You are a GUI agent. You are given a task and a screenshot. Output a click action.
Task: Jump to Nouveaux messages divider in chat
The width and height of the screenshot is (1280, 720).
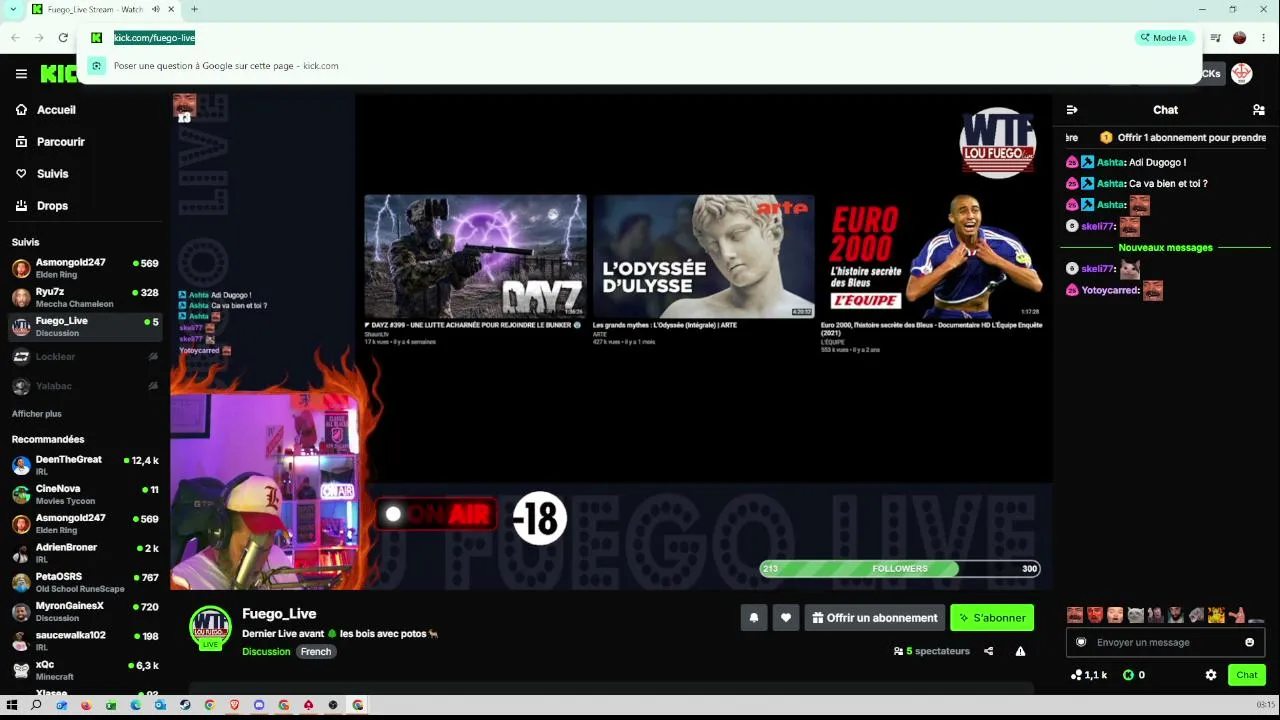tap(1166, 248)
